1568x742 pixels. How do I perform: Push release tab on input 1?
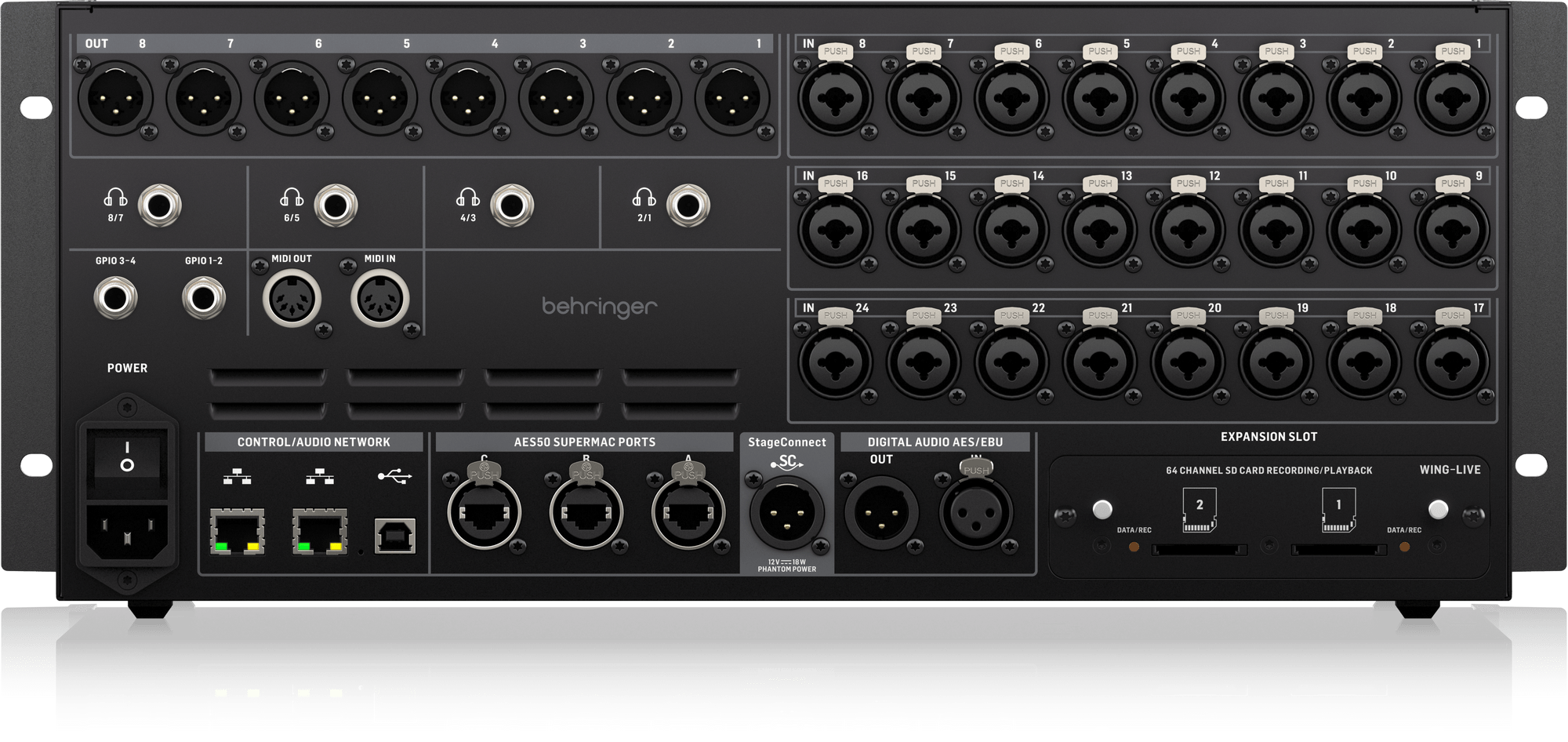click(1453, 52)
